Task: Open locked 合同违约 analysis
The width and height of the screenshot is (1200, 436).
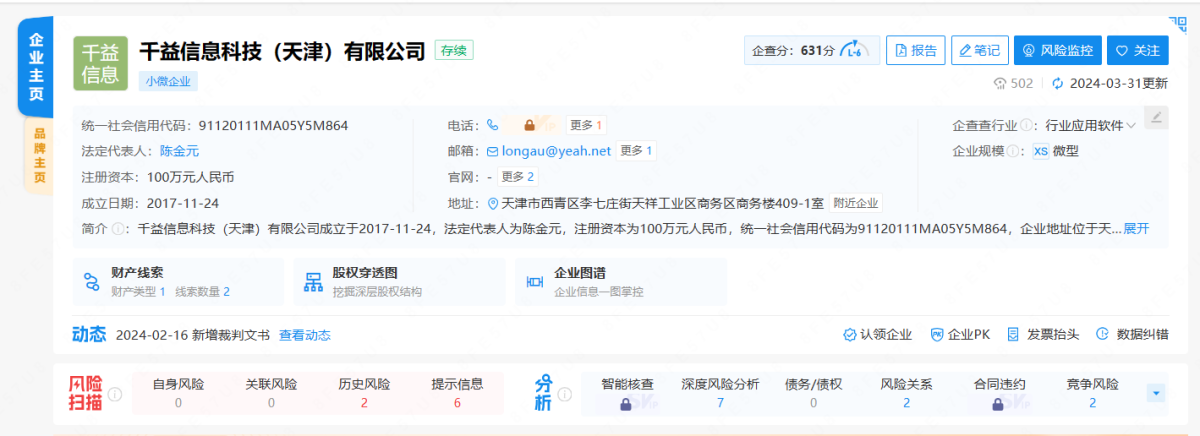Action: click(x=999, y=394)
